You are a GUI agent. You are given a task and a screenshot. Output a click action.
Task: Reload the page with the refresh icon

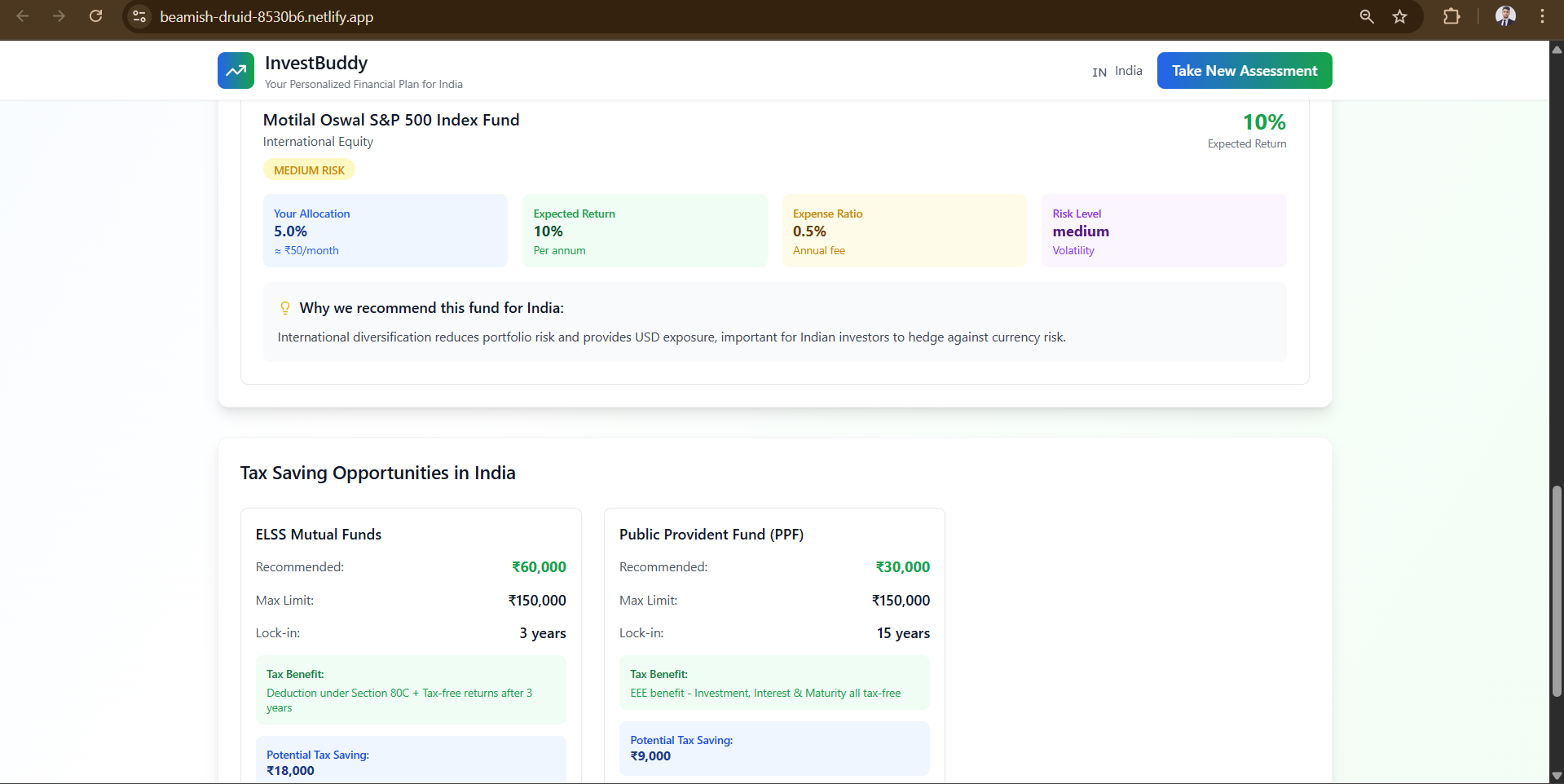[95, 16]
